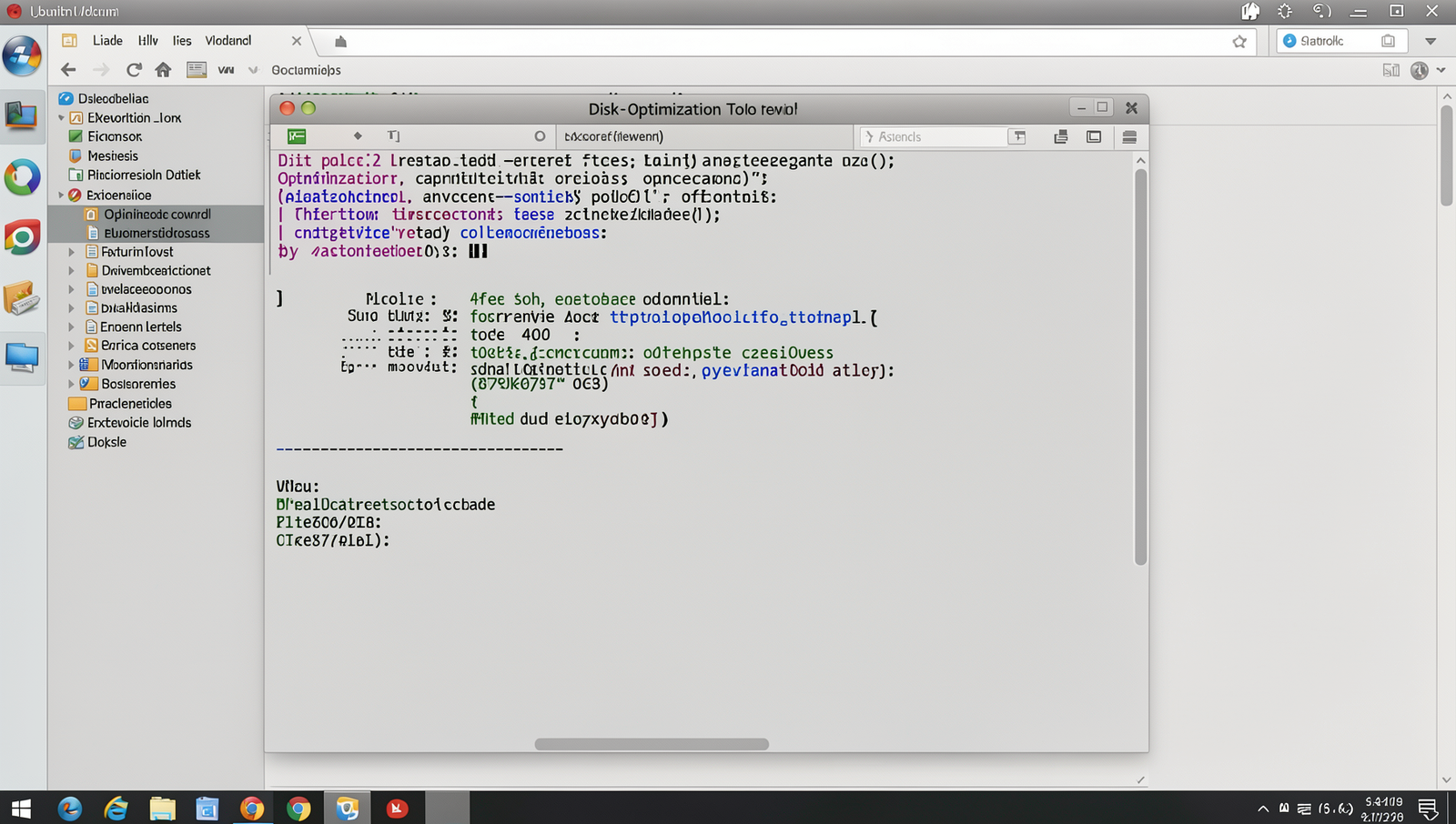Expand the Ekevoritlon _lonx tree node
The image size is (1456, 824).
61,118
